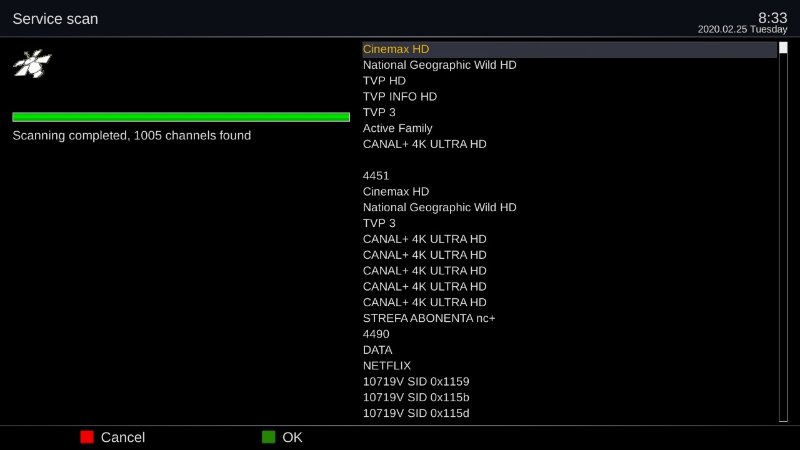Click the Cancel label

[x=122, y=437]
